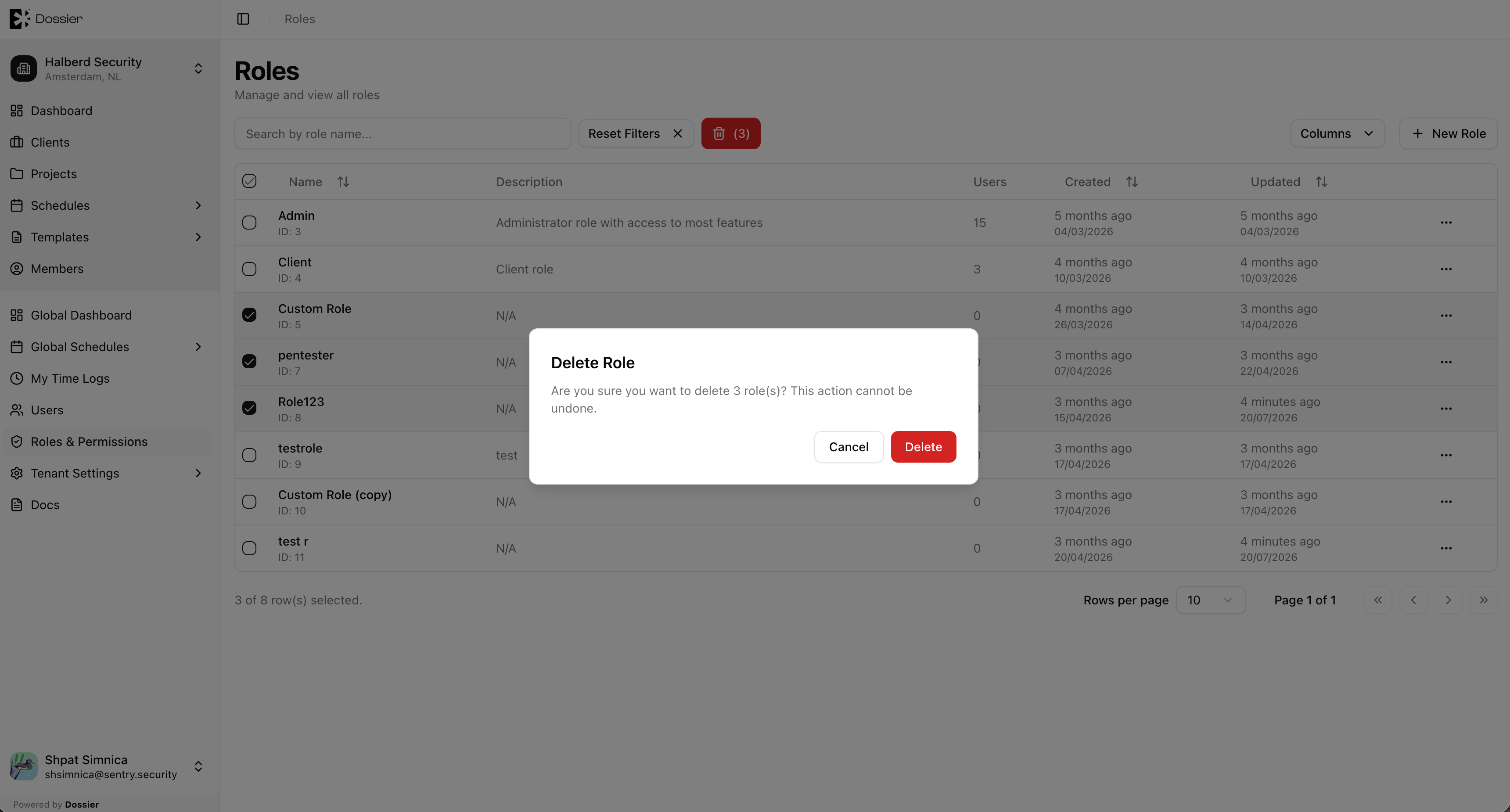
Task: Toggle the sidebar panel icon
Action: coord(243,19)
